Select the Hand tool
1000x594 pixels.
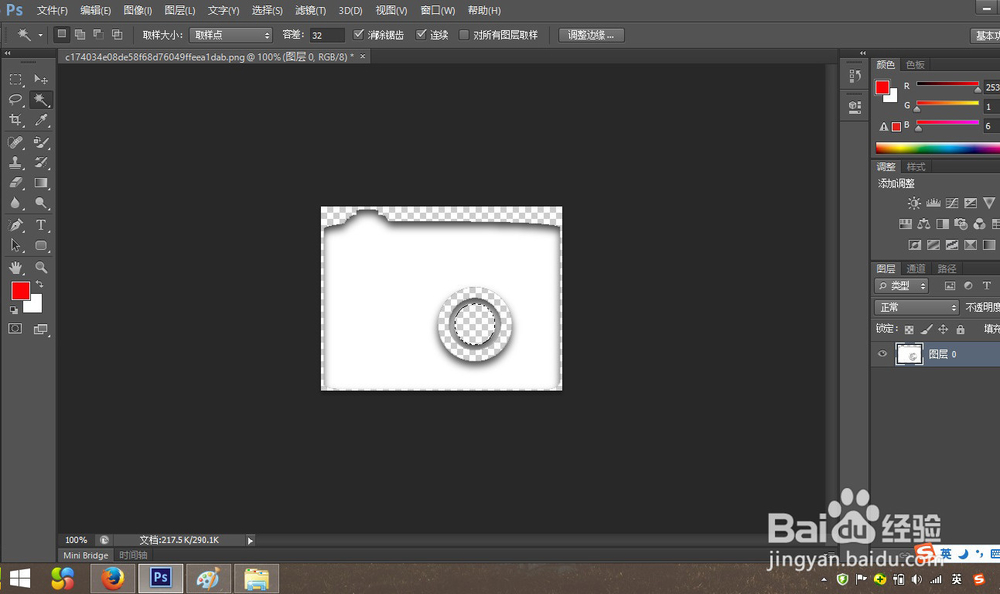coord(16,267)
